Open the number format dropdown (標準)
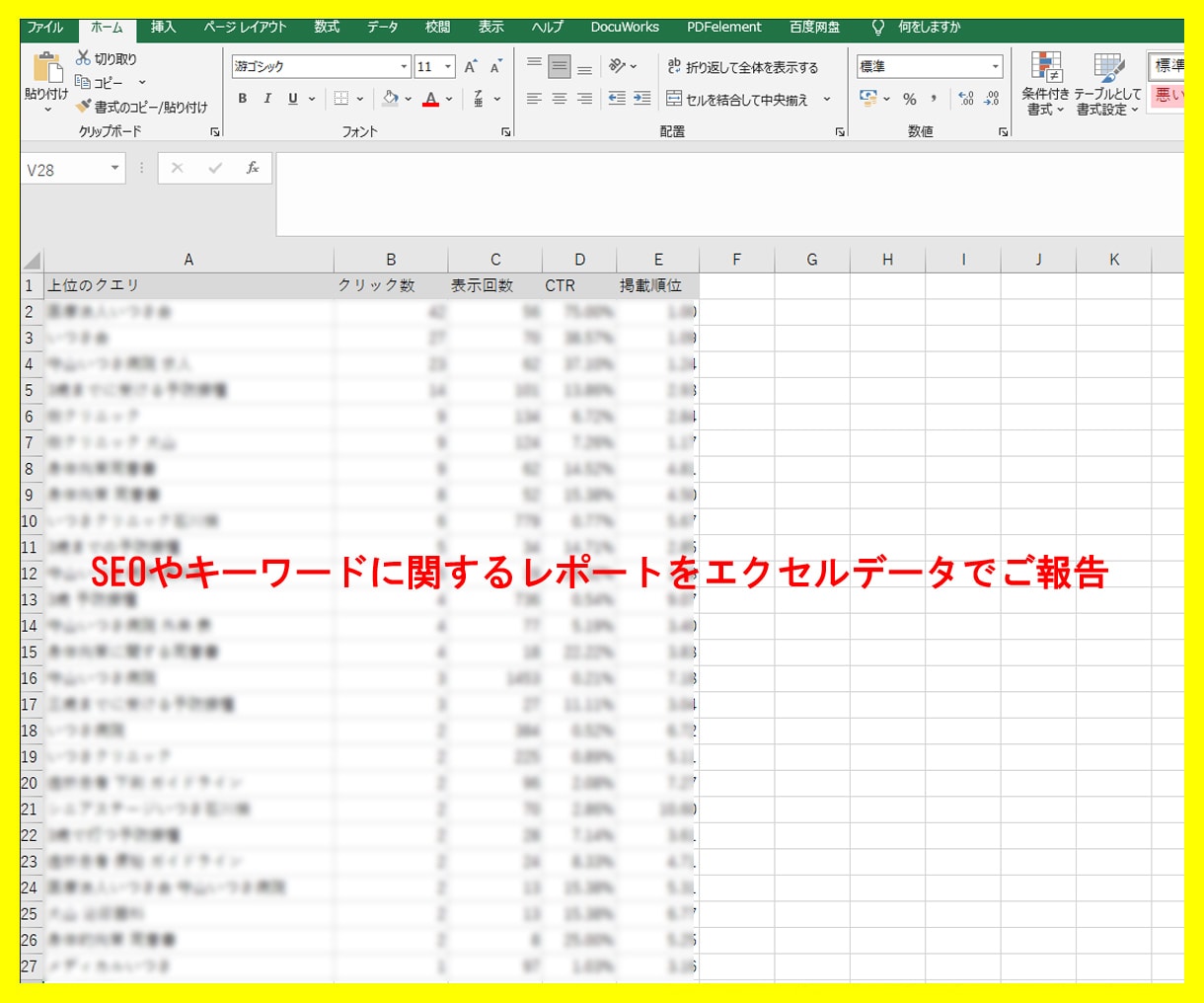 (x=995, y=67)
